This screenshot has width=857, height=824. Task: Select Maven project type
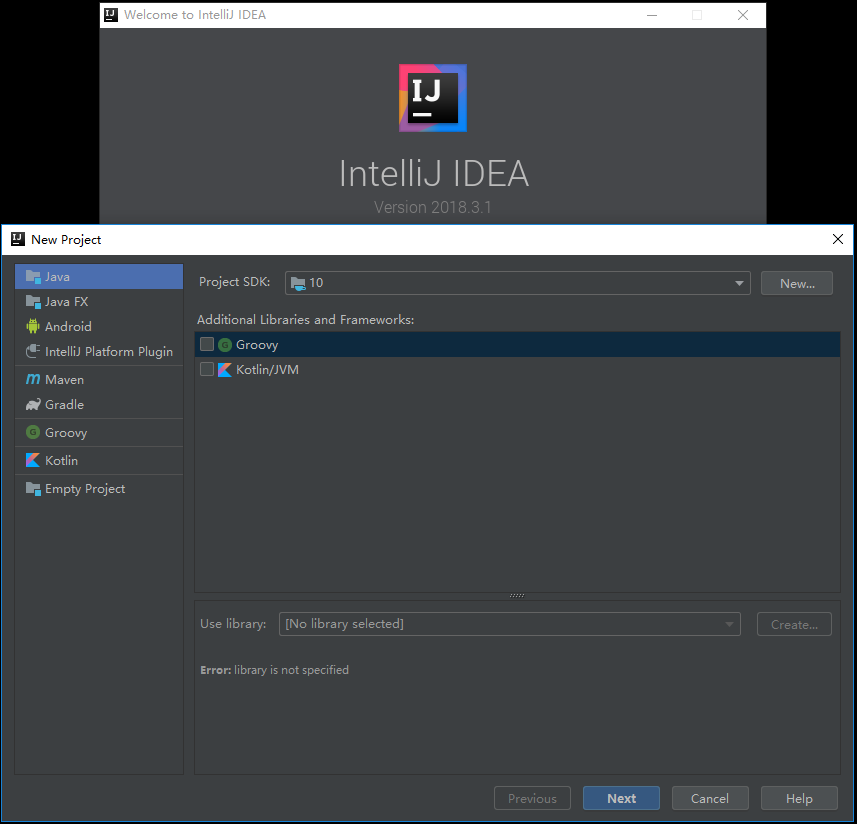99,379
